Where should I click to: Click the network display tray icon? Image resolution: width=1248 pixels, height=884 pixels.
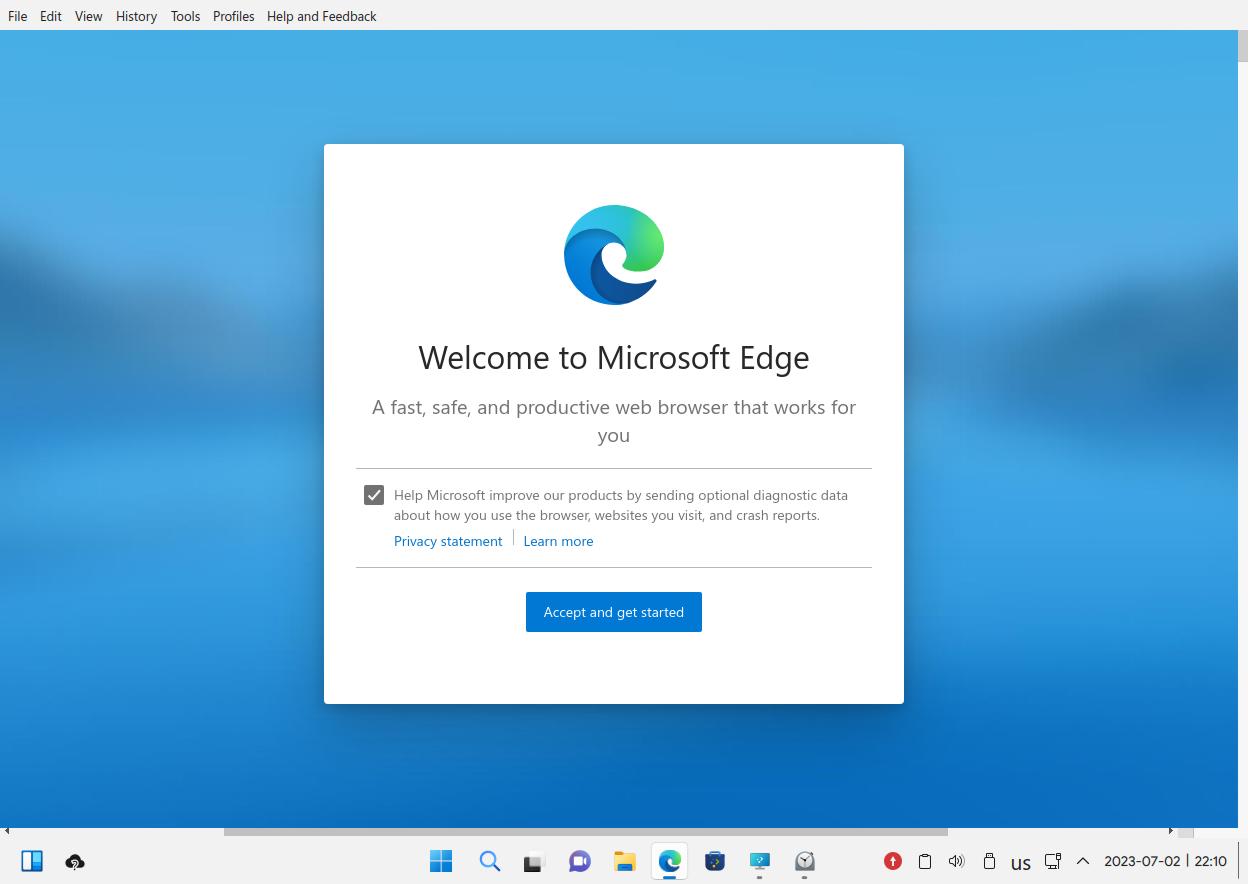(1052, 861)
